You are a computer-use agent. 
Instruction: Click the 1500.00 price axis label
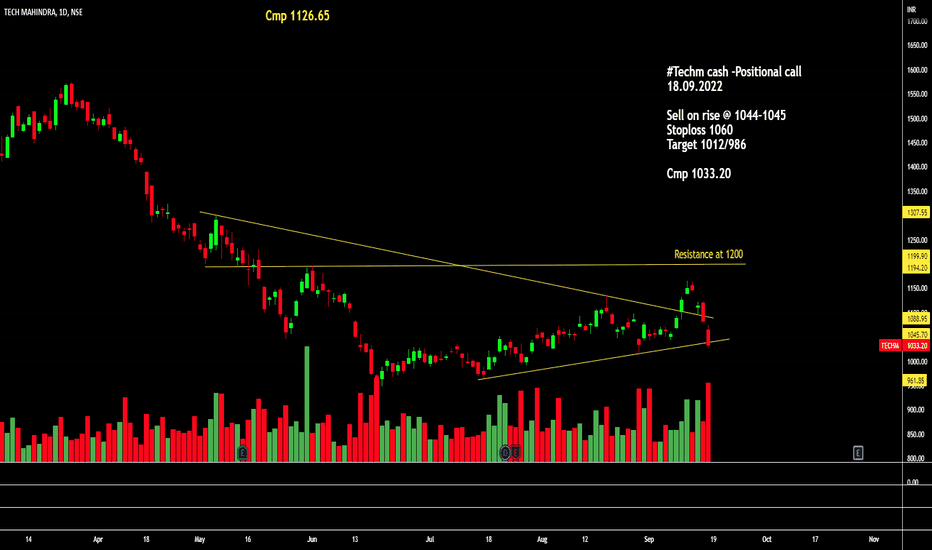coord(917,119)
